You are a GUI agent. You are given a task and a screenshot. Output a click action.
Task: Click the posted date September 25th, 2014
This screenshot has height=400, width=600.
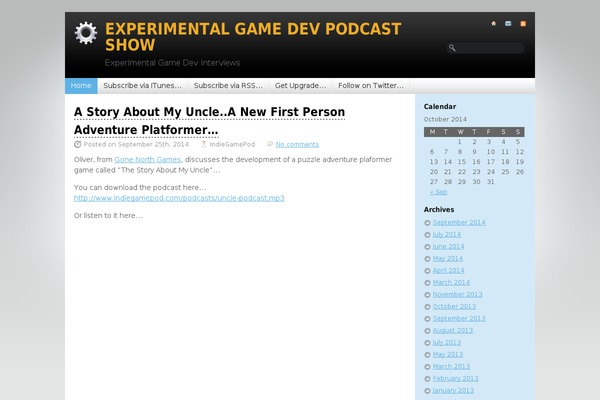pyautogui.click(x=153, y=145)
